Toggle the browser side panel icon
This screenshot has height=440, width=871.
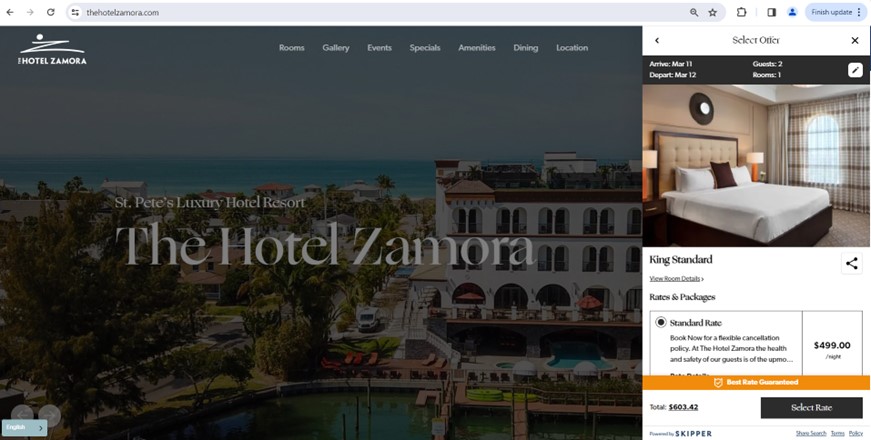coord(772,12)
